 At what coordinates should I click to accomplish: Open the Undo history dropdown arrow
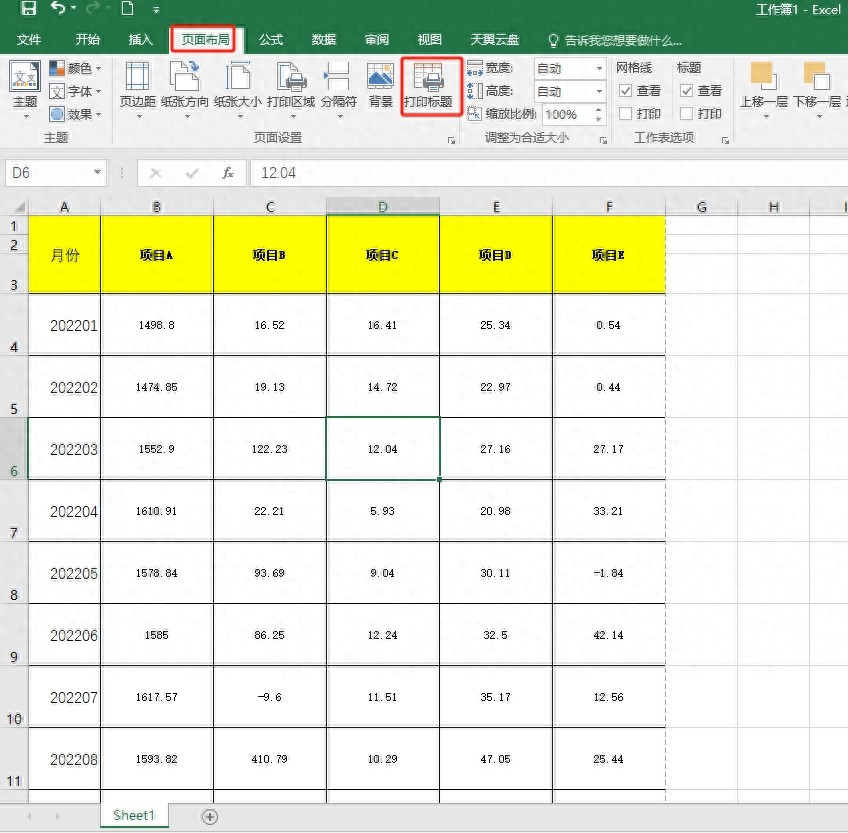pyautogui.click(x=74, y=8)
